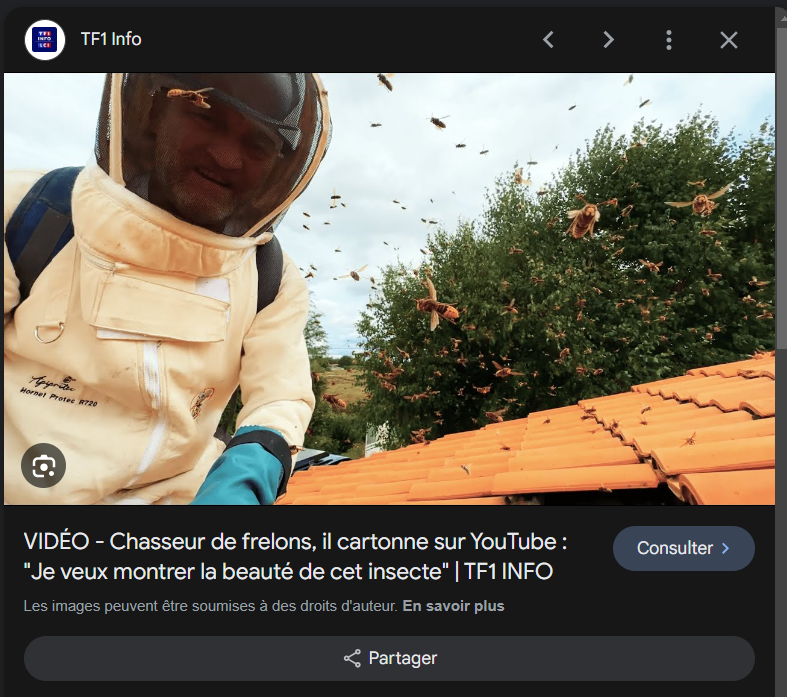This screenshot has width=787, height=697.
Task: Close the image preview panel
Action: click(729, 40)
